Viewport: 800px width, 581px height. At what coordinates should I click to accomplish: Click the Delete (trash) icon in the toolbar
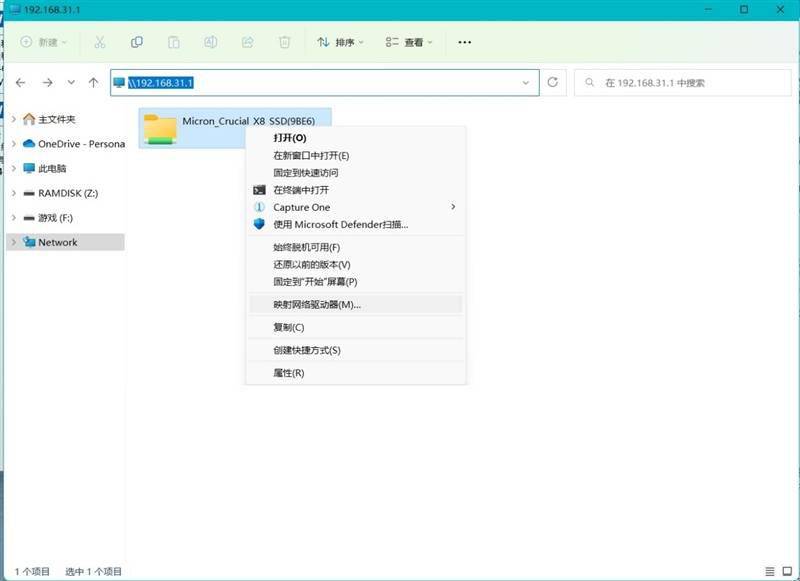pyautogui.click(x=284, y=42)
